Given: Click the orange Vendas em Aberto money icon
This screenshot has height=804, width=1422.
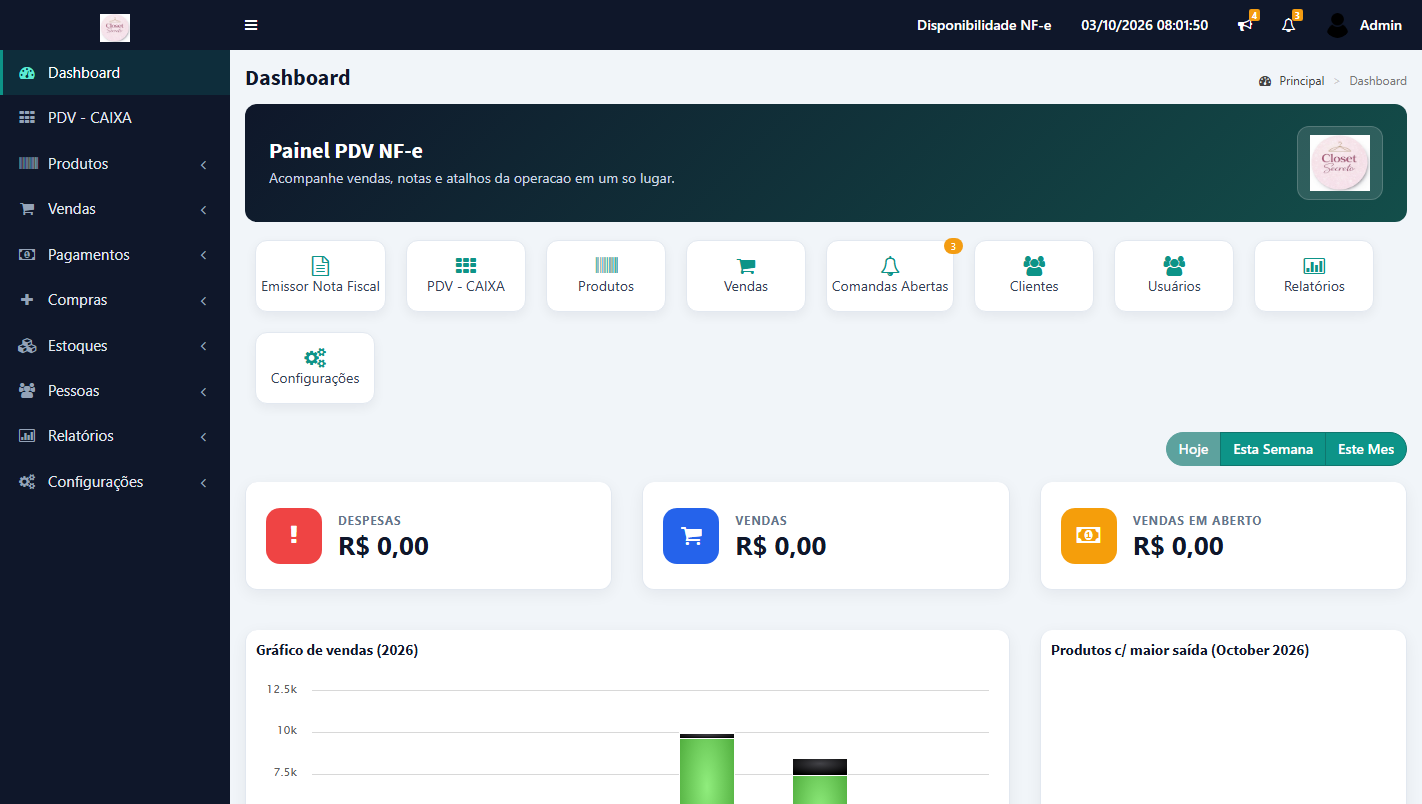Looking at the screenshot, I should click(x=1089, y=536).
